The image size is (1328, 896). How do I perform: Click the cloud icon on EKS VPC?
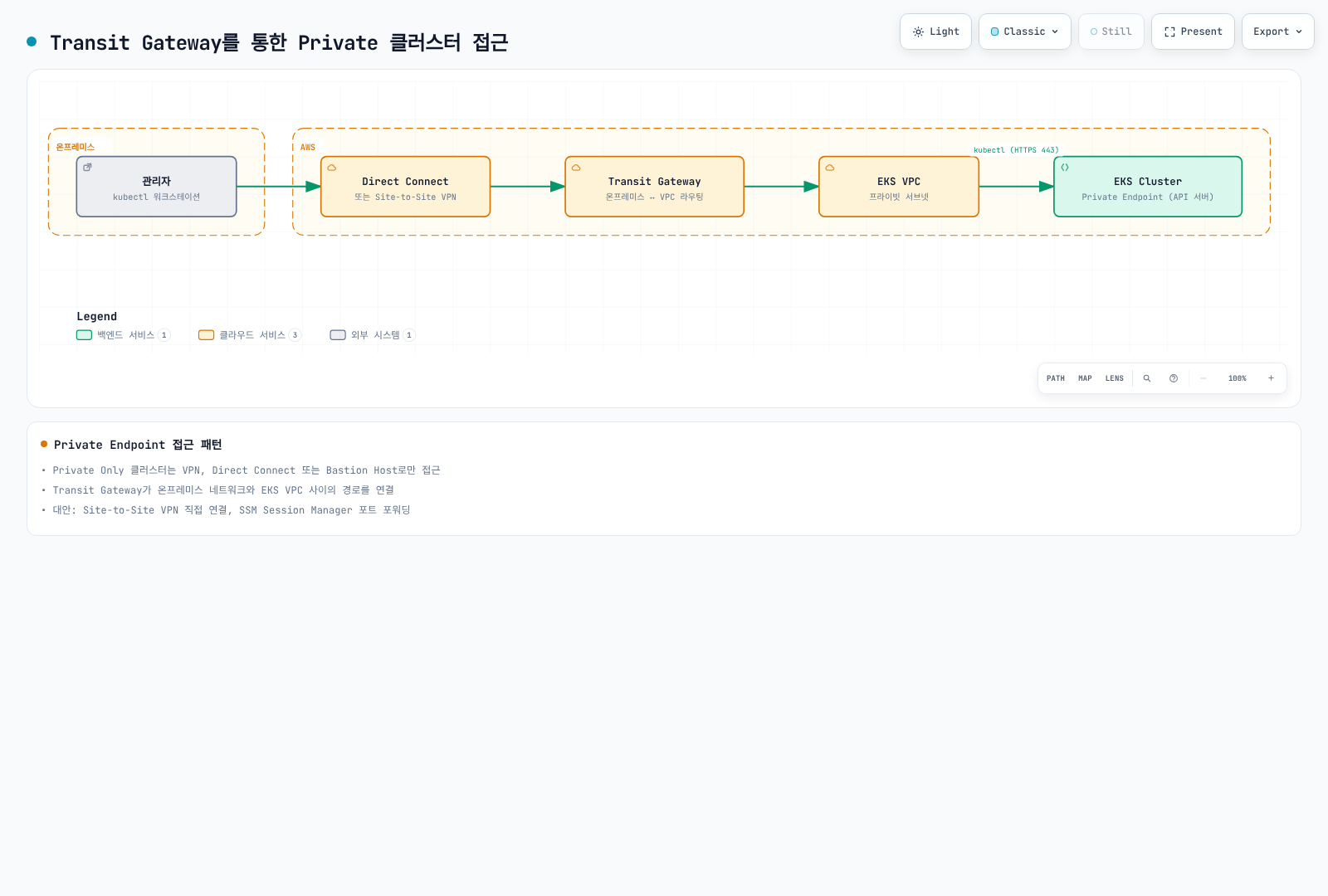[830, 168]
